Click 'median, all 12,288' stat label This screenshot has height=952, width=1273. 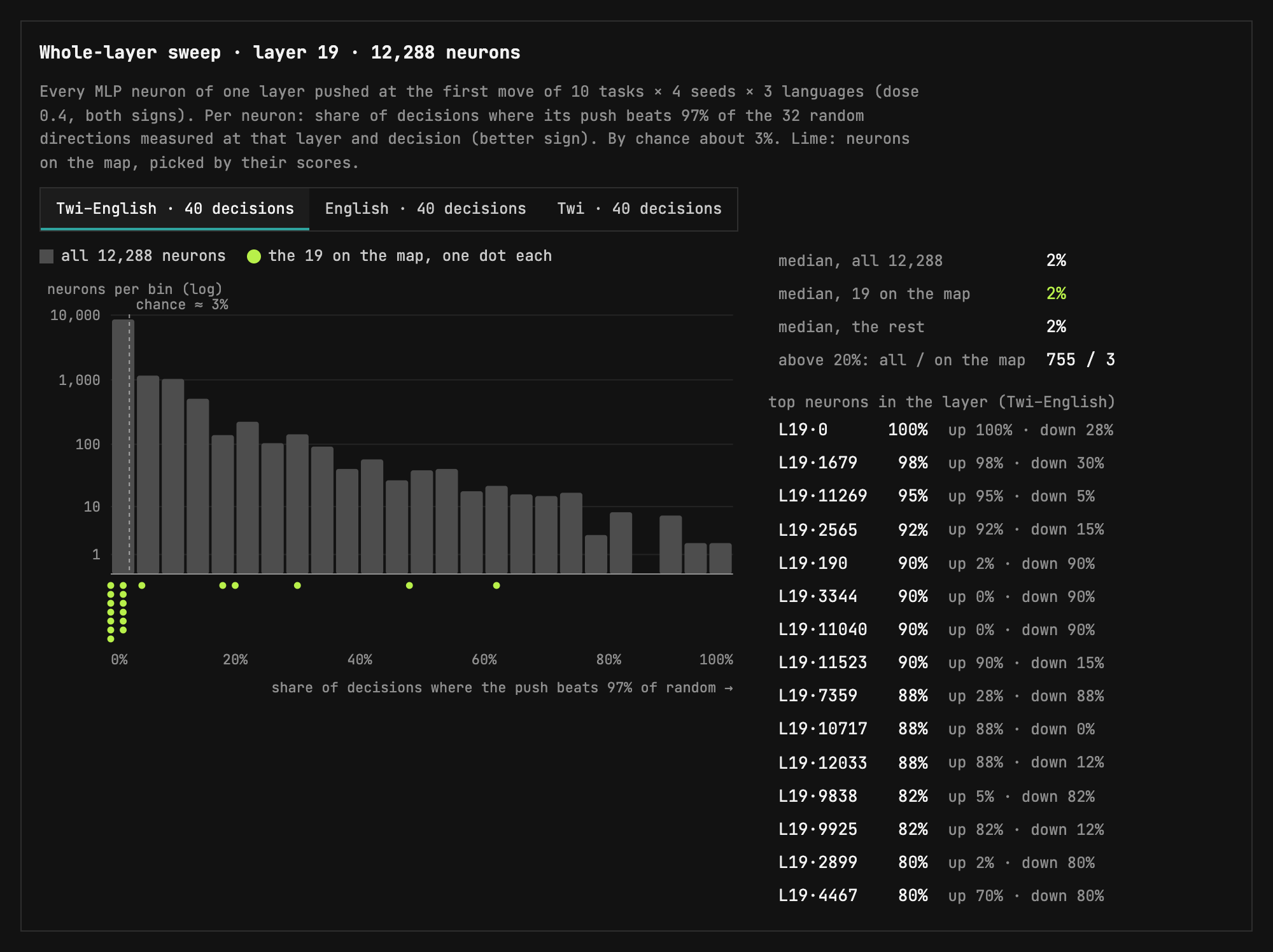click(860, 261)
